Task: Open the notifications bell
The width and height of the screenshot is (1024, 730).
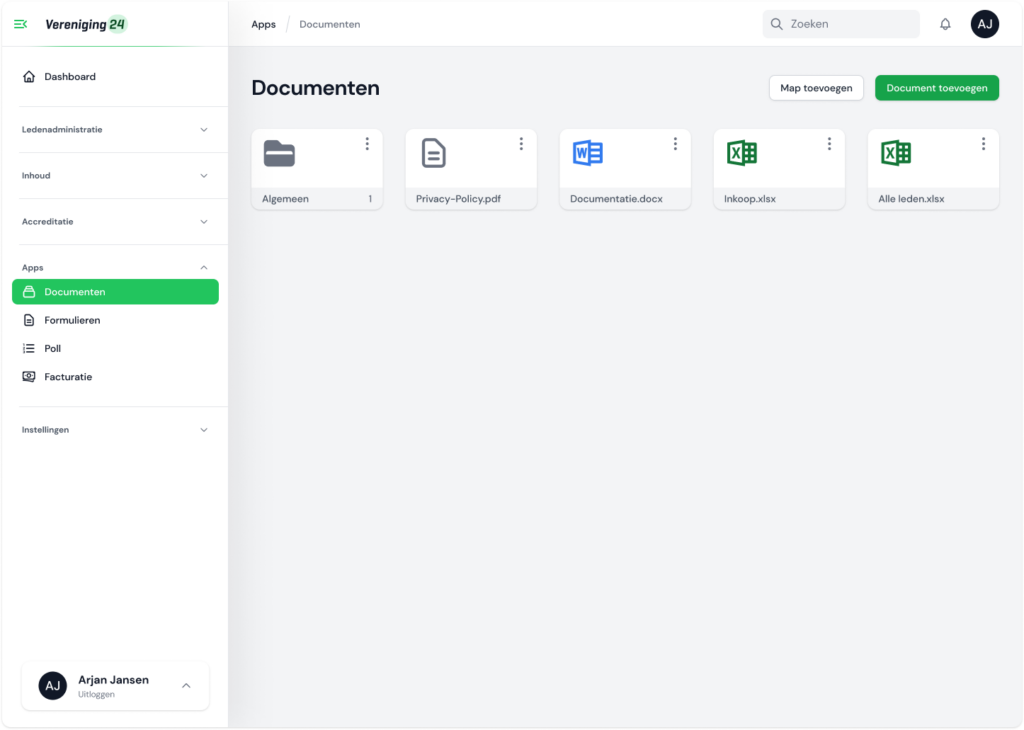Action: click(x=945, y=24)
